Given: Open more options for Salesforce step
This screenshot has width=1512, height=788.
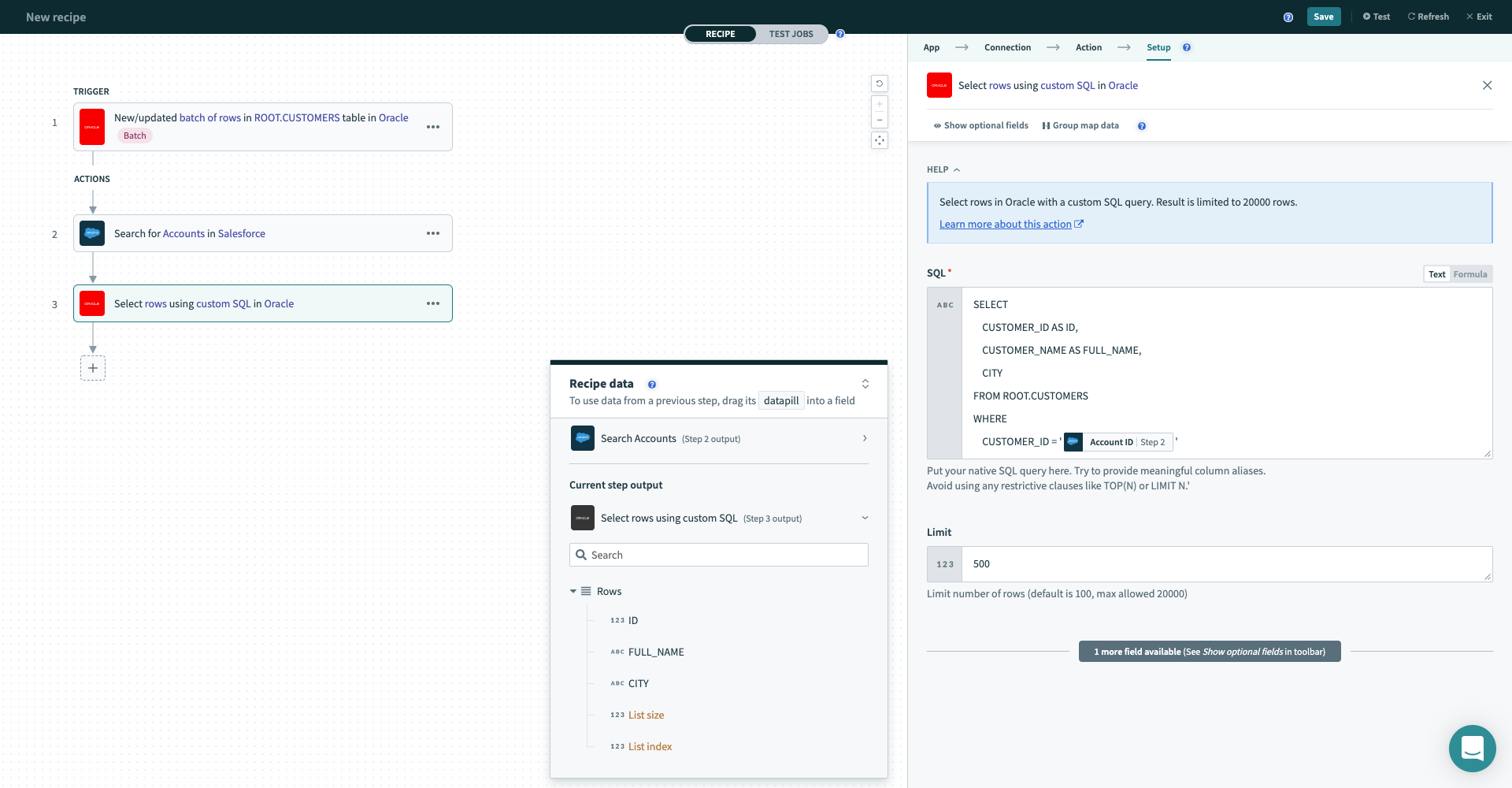Looking at the screenshot, I should coord(433,233).
